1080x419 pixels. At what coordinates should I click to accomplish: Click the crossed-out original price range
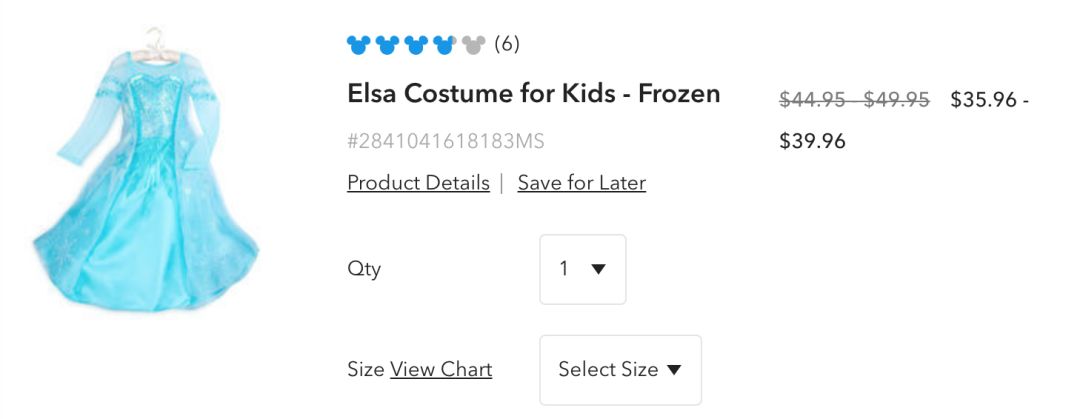point(854,99)
